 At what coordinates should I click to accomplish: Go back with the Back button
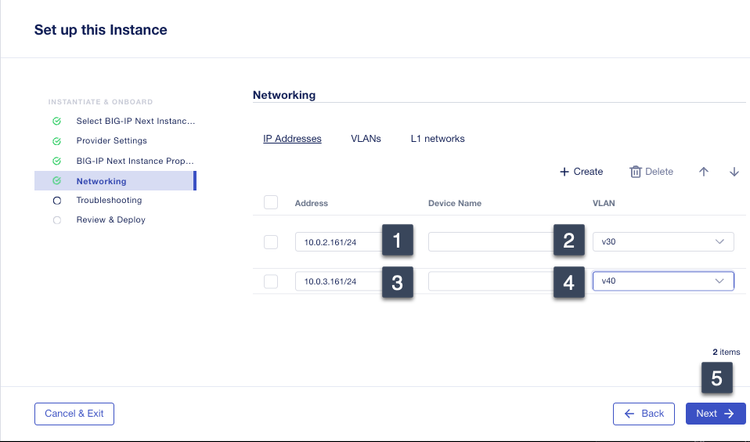(x=644, y=413)
